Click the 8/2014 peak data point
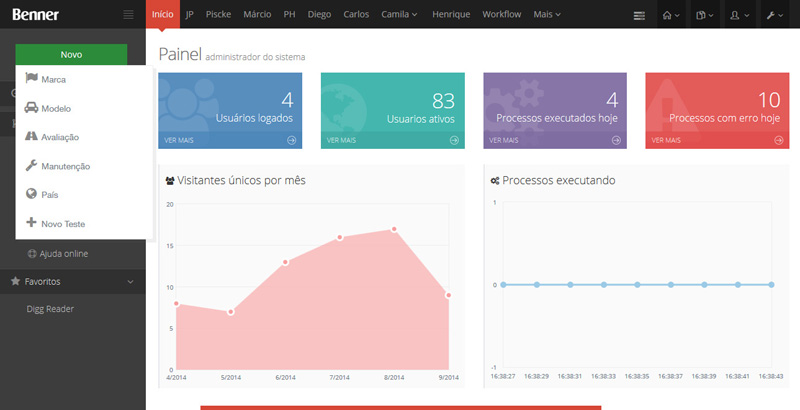The height and width of the screenshot is (410, 800). tap(394, 229)
